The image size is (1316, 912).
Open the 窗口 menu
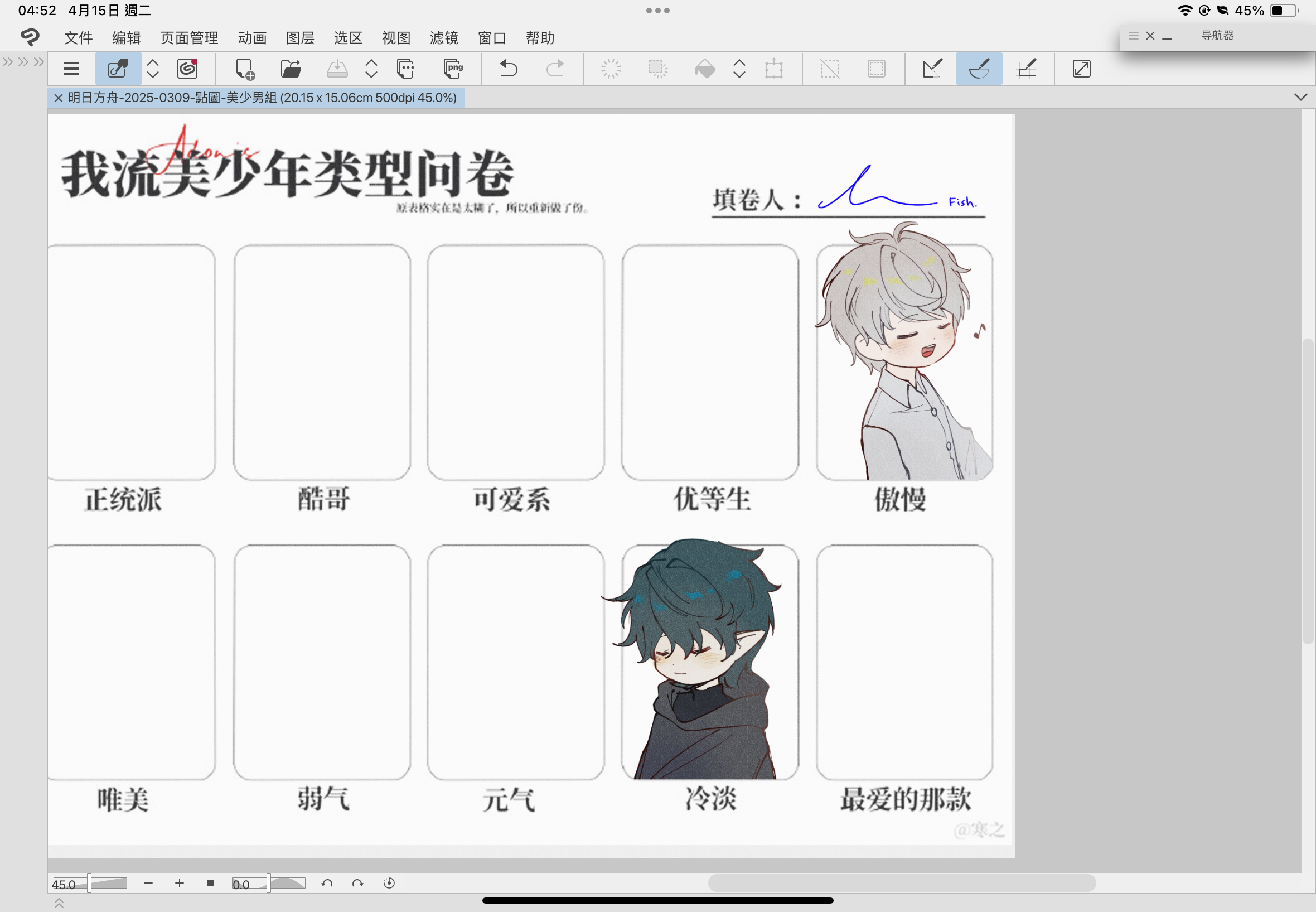point(492,38)
